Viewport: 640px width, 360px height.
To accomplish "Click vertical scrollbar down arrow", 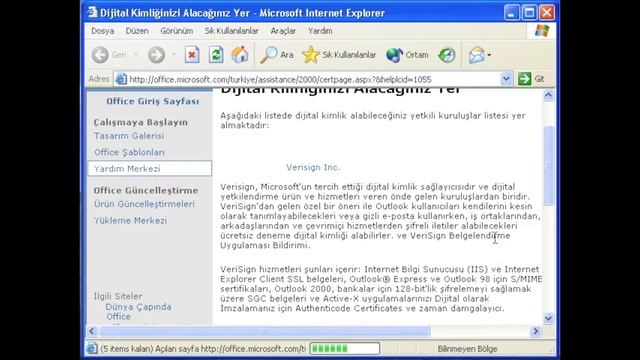I will [x=548, y=318].
